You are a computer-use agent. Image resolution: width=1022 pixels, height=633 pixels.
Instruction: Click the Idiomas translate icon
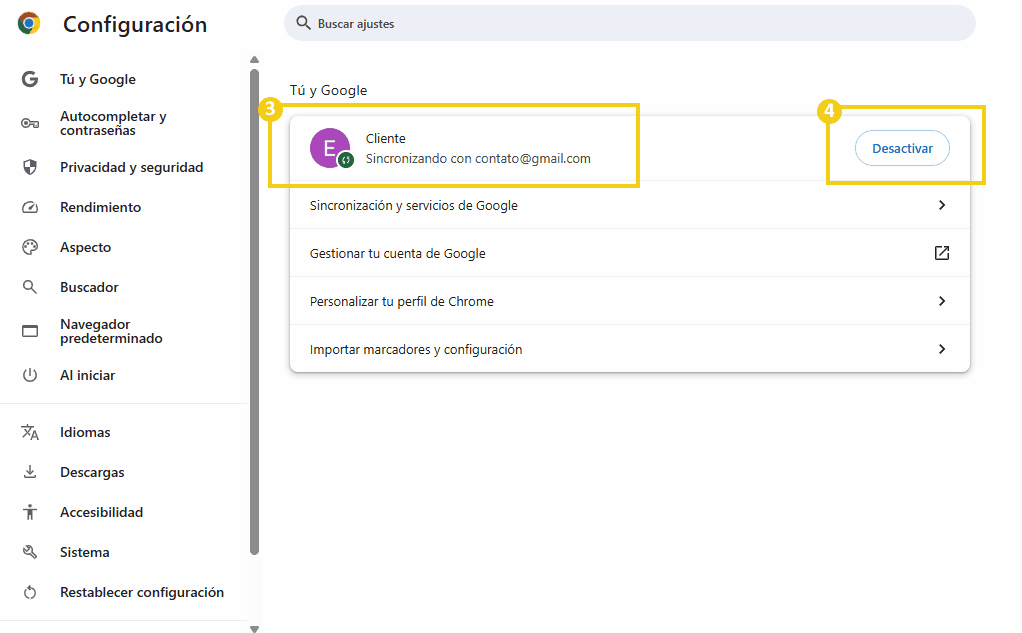30,432
